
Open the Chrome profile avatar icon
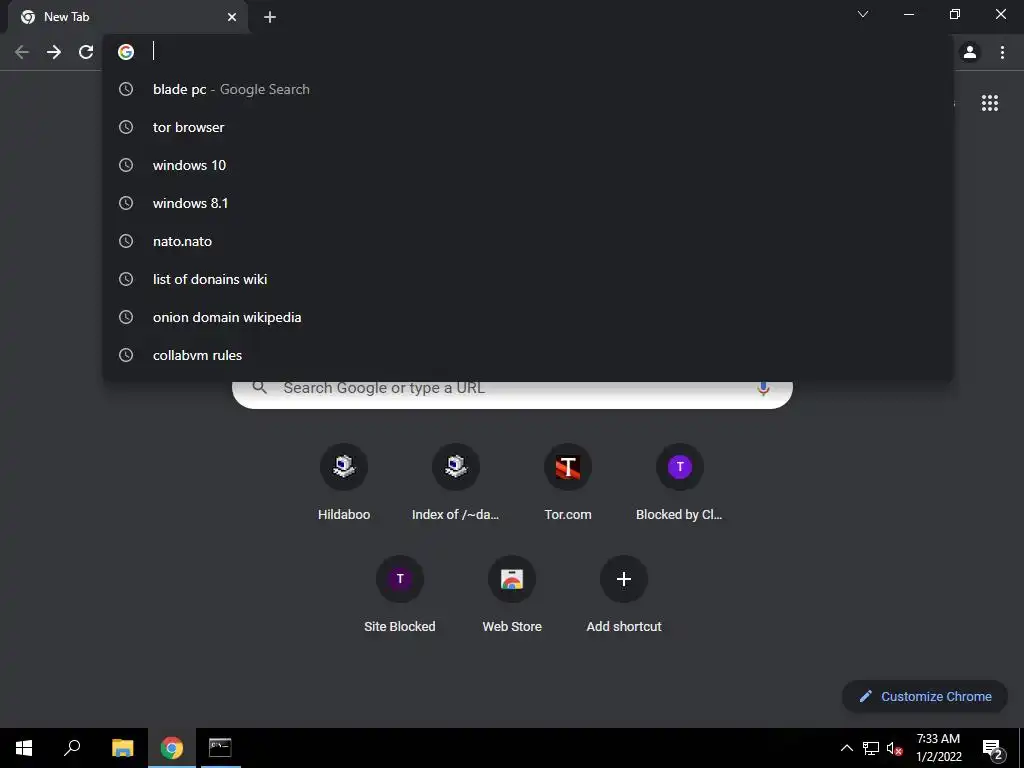point(970,52)
